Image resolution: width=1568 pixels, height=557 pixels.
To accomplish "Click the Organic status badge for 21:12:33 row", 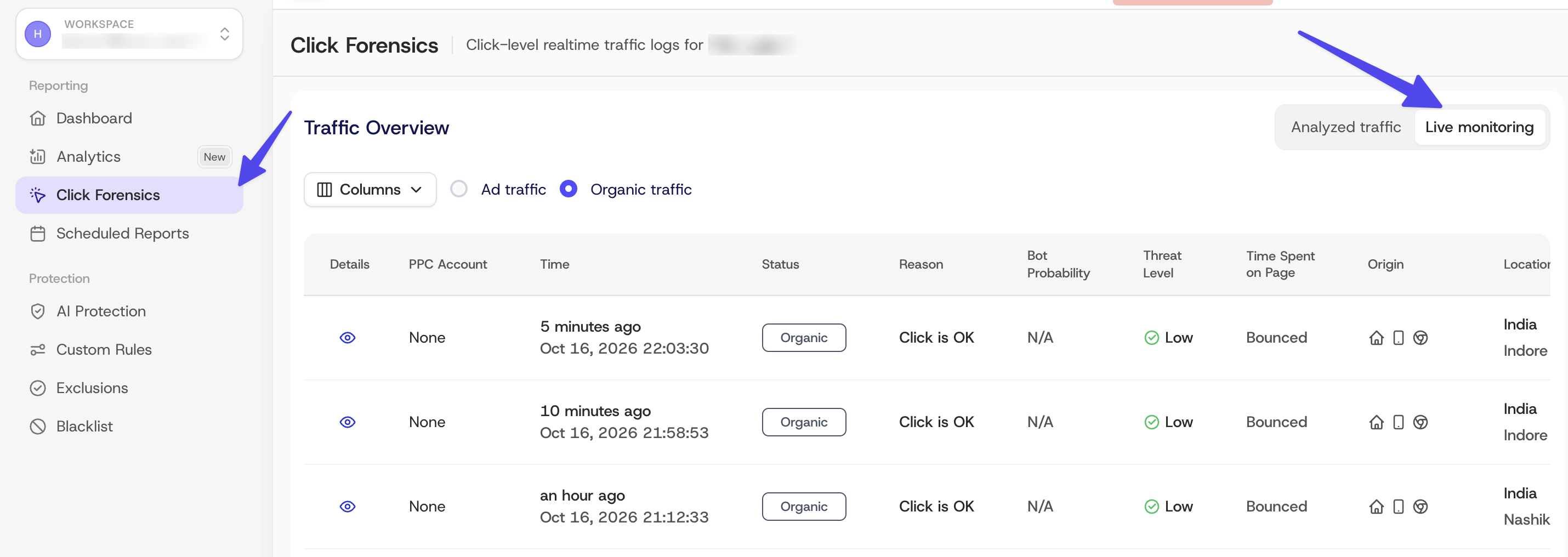I will 804,507.
